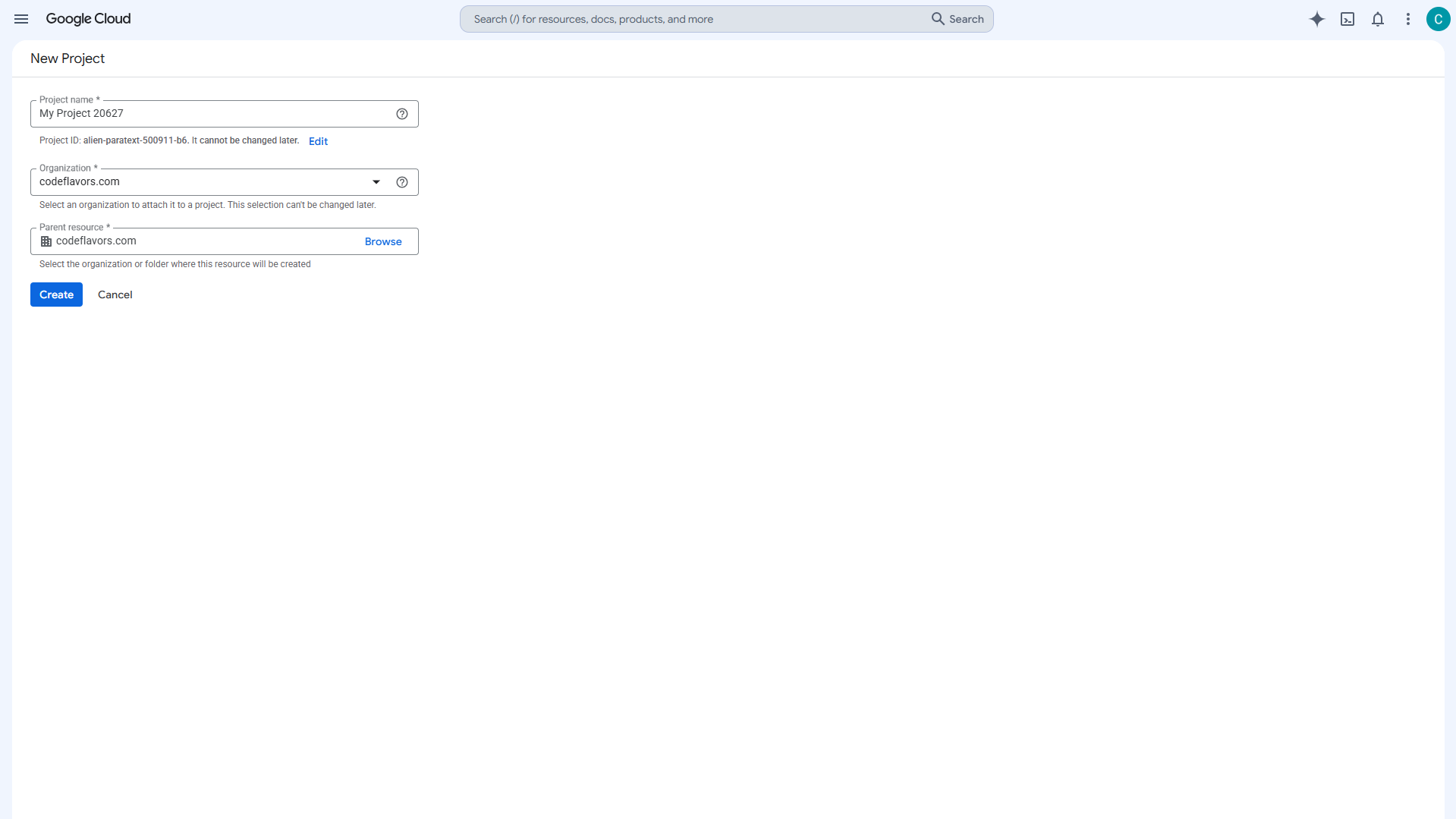Screen dimensions: 1456x819
Task: Click the hint about resource creation location
Action: point(175,264)
